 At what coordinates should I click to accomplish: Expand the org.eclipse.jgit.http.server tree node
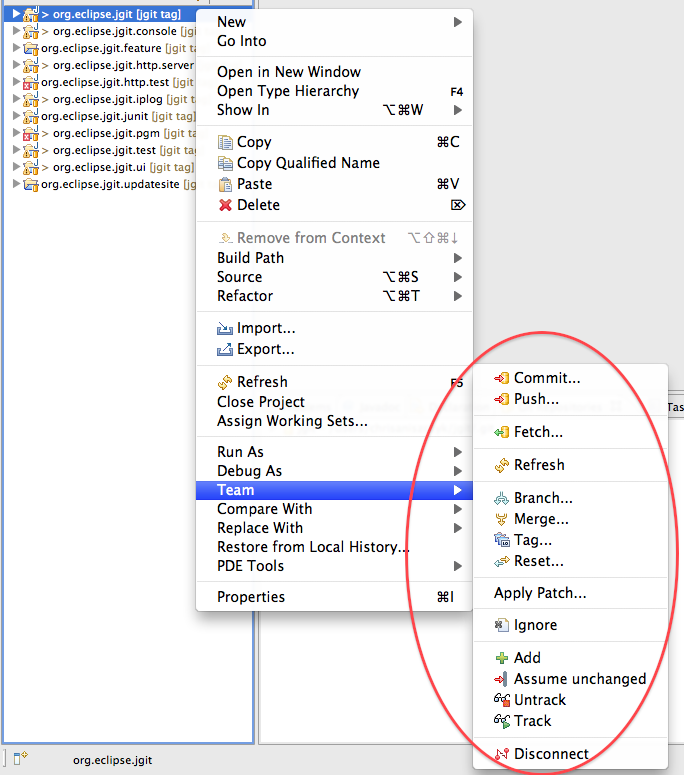tap(16, 65)
